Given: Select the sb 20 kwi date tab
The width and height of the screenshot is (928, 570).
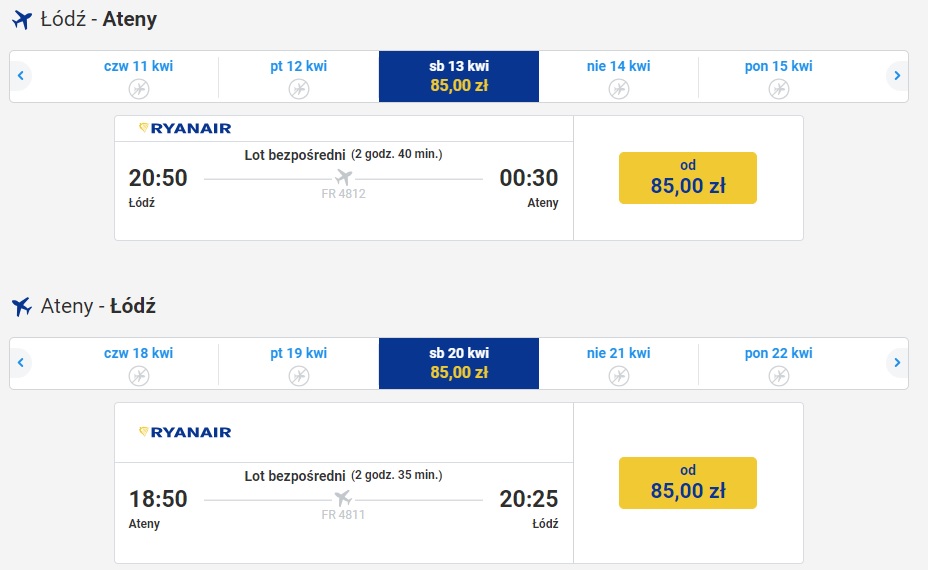Looking at the screenshot, I should pyautogui.click(x=459, y=363).
